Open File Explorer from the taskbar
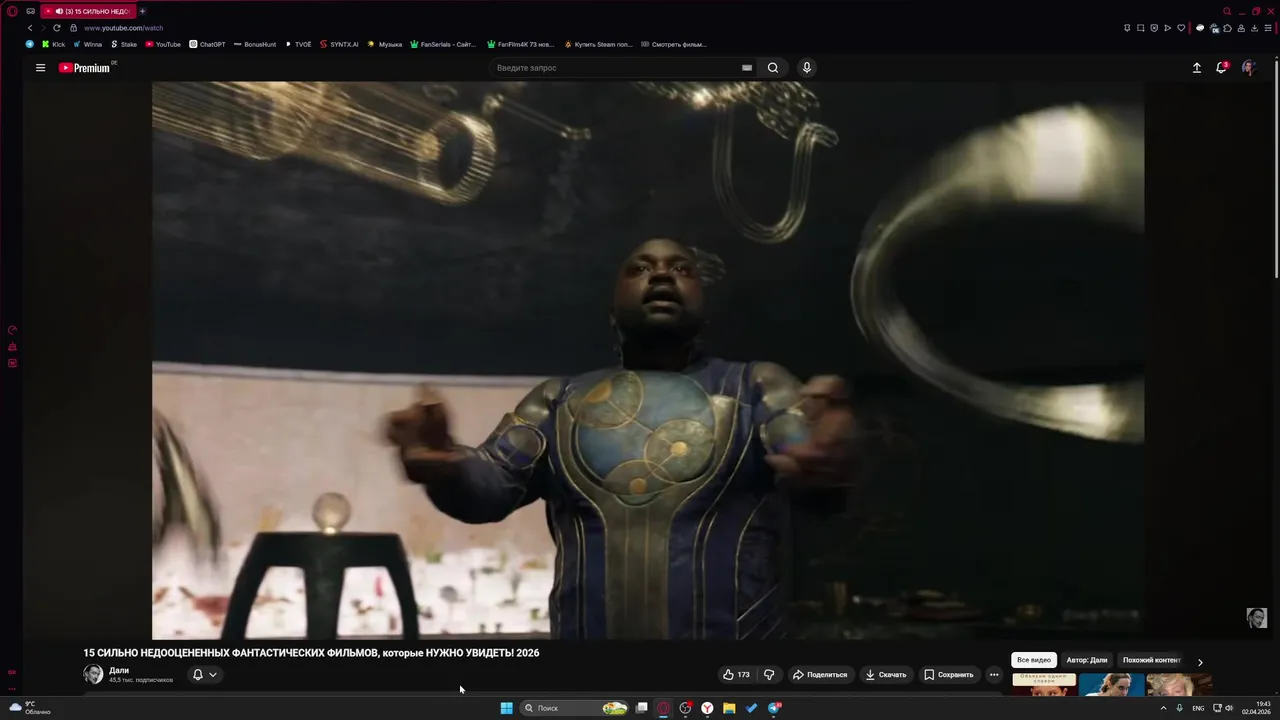Screen dimensions: 1280x720 point(729,708)
